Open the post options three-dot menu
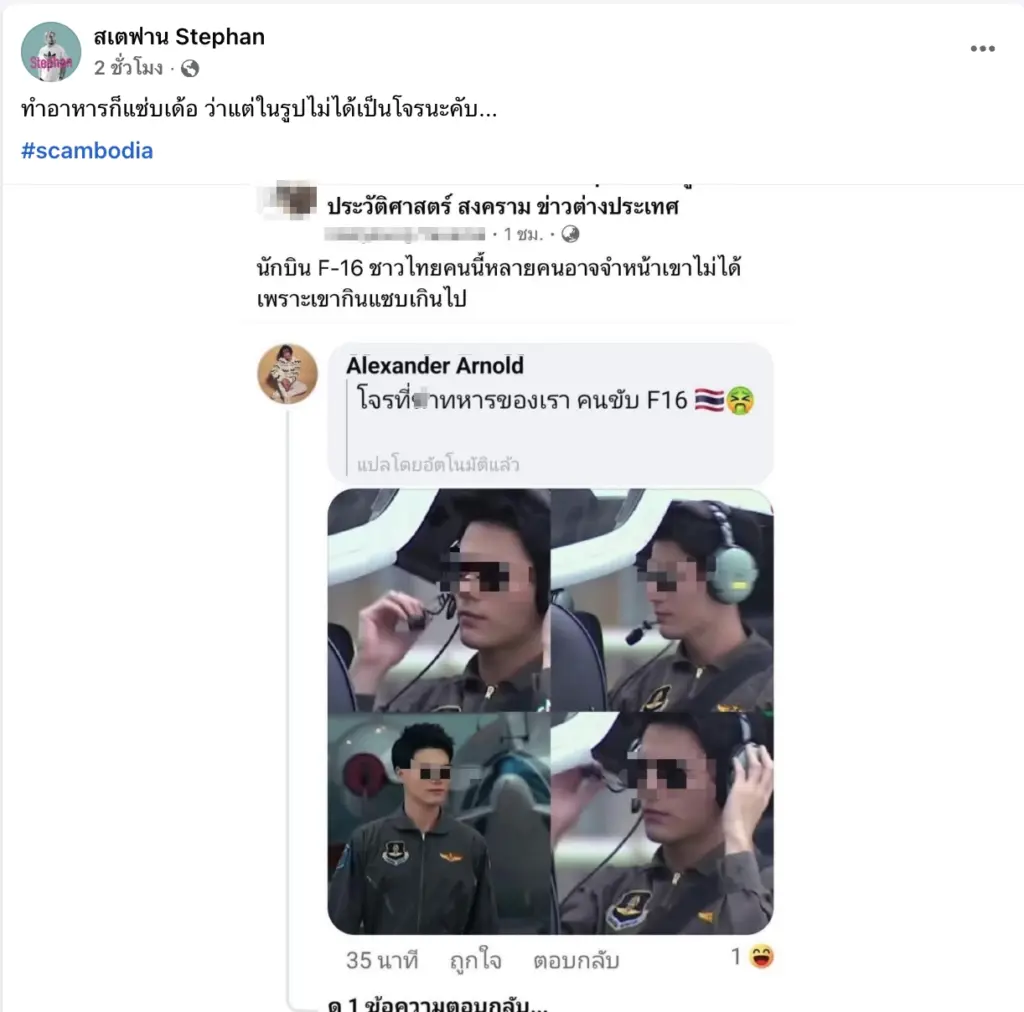Viewport: 1024px width, 1012px height. pyautogui.click(x=982, y=50)
